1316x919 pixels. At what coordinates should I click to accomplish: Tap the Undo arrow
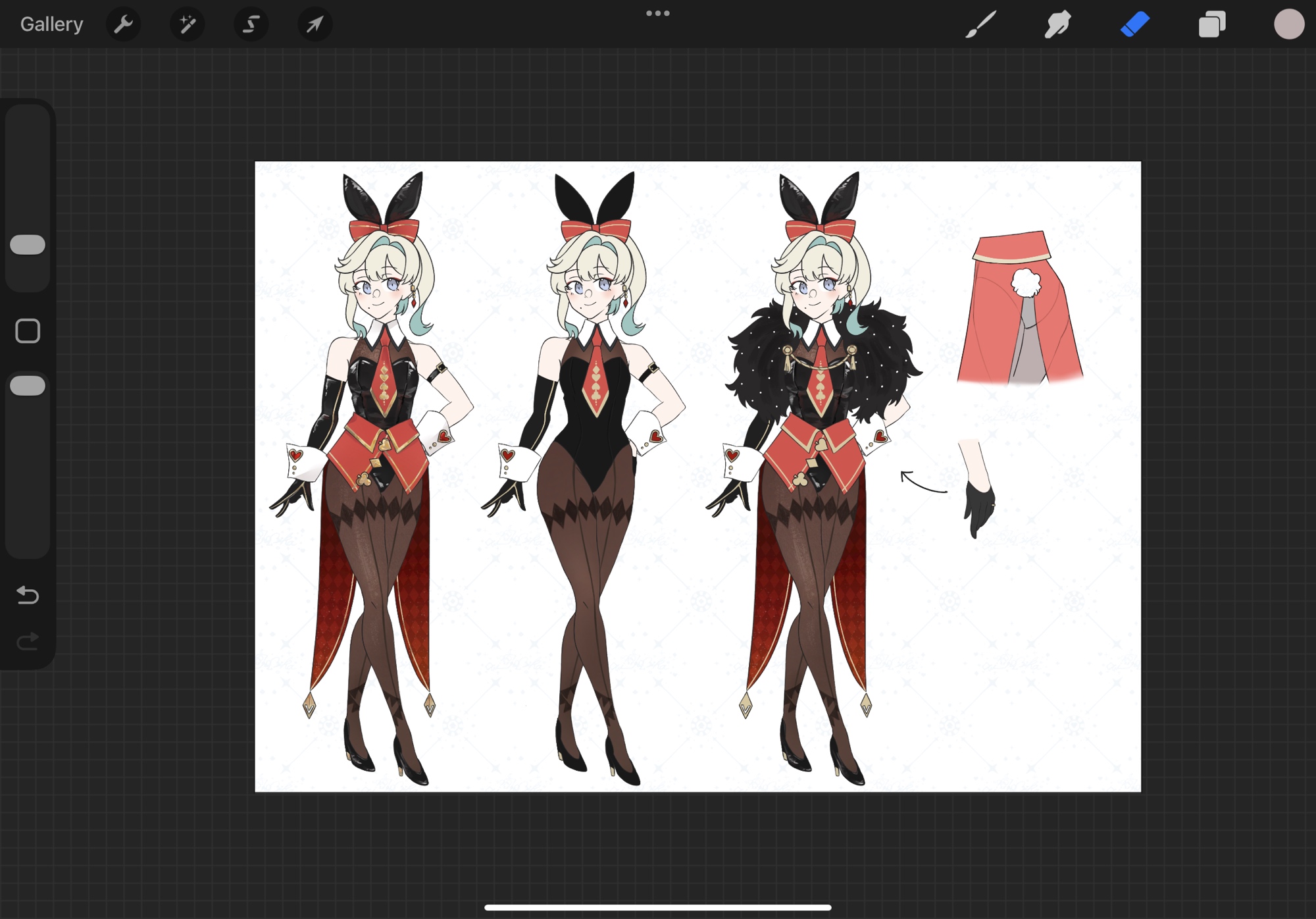click(28, 595)
